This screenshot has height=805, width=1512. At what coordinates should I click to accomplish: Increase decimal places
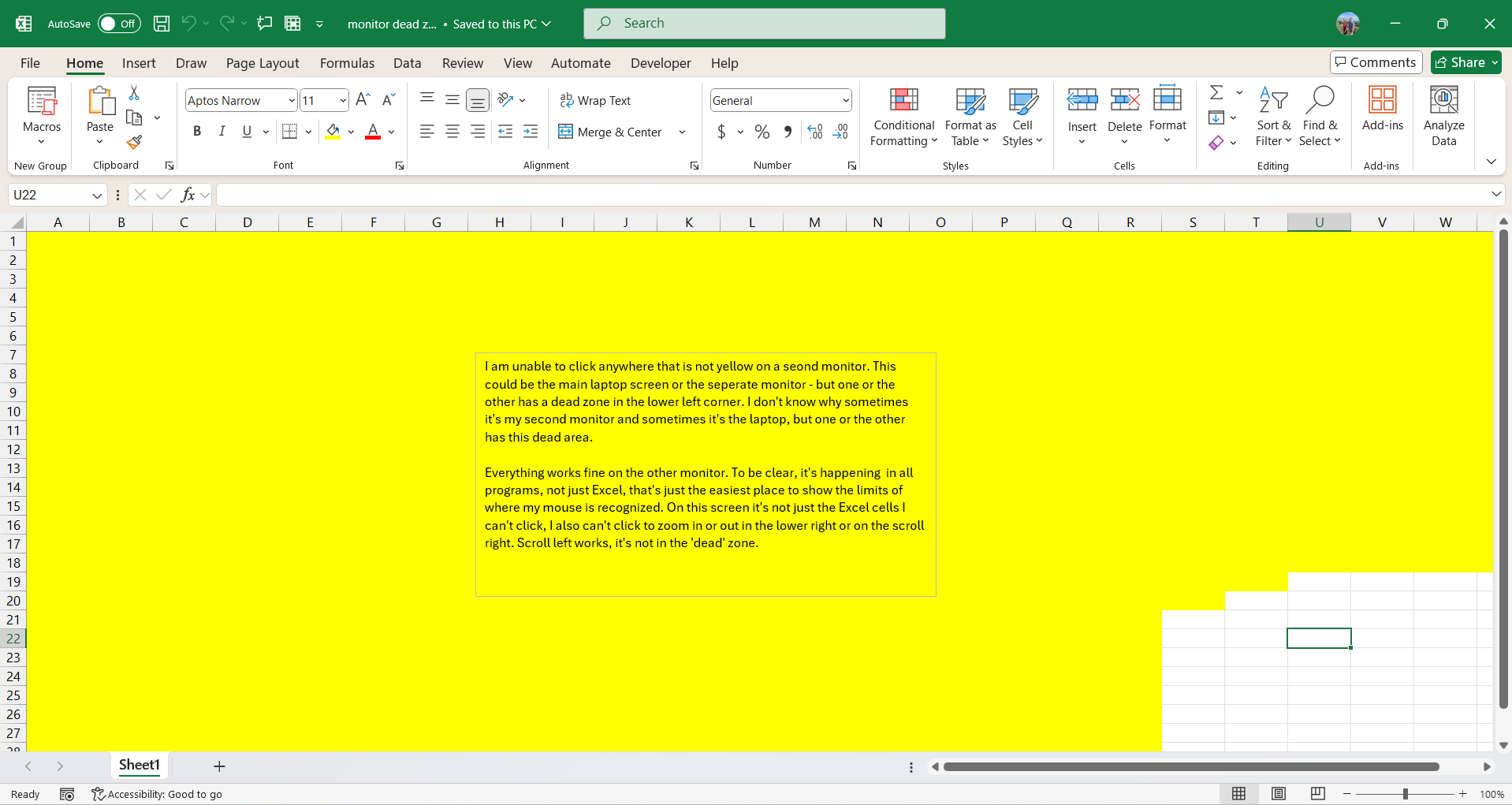pos(814,132)
